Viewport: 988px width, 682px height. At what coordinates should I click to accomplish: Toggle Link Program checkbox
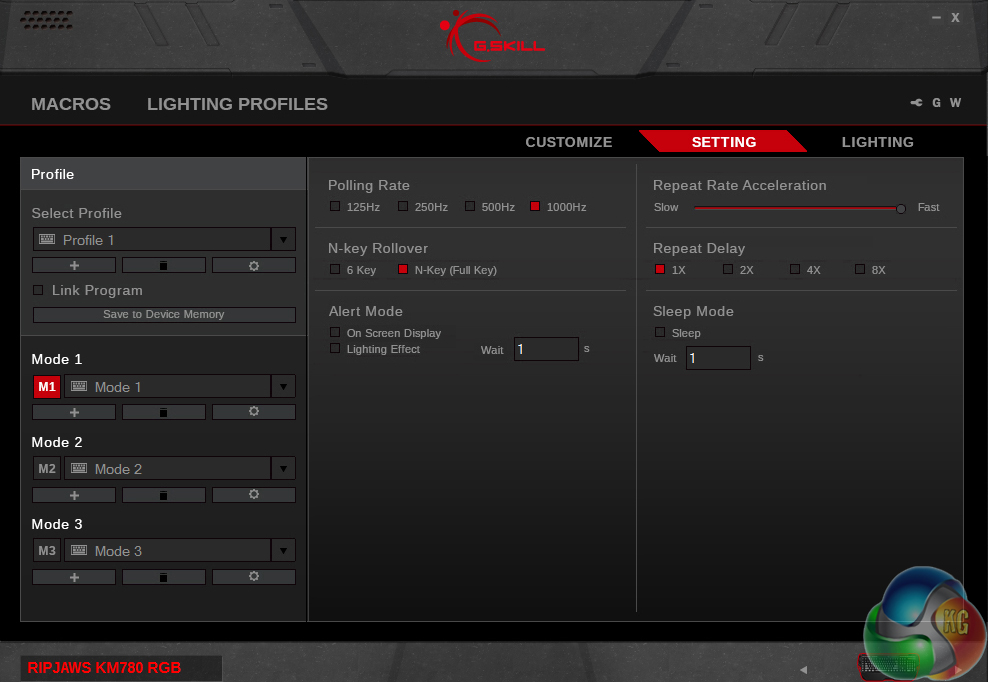(38, 290)
